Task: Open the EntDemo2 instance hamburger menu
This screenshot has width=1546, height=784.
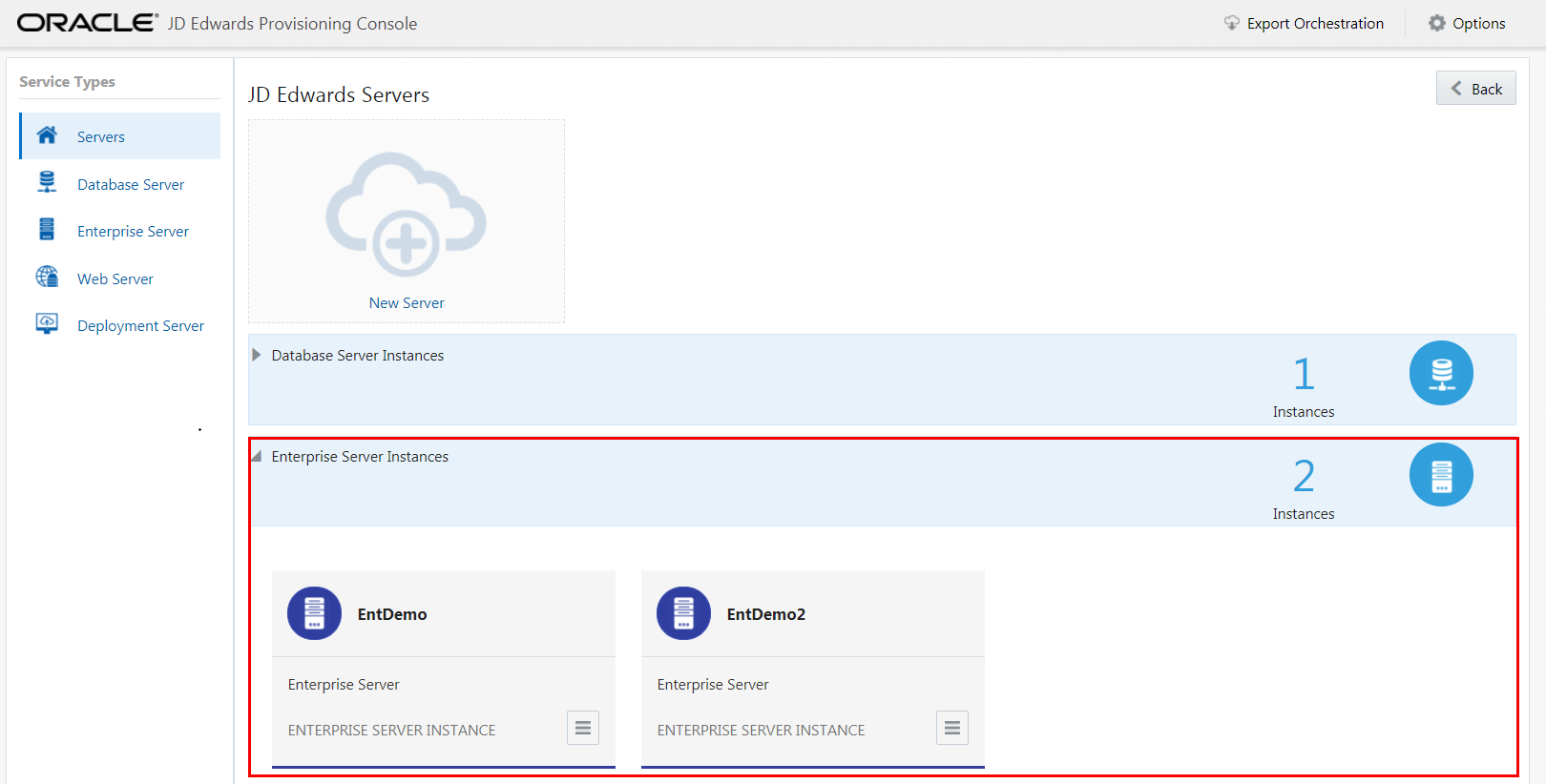Action: coord(952,728)
